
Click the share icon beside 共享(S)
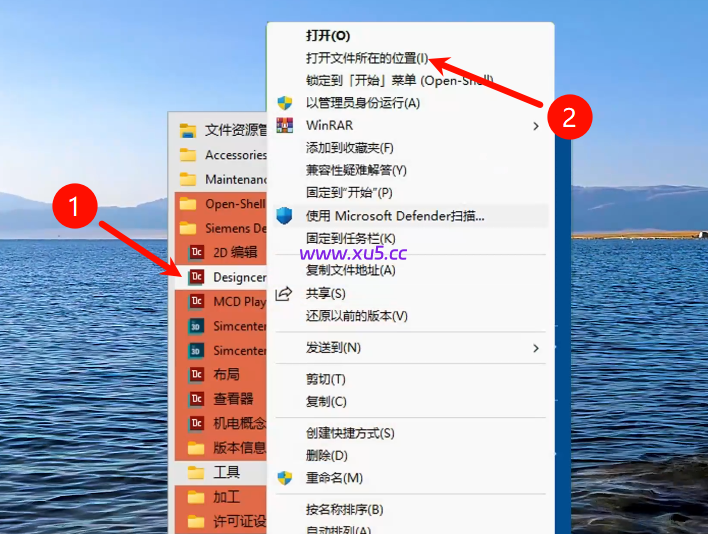click(285, 293)
